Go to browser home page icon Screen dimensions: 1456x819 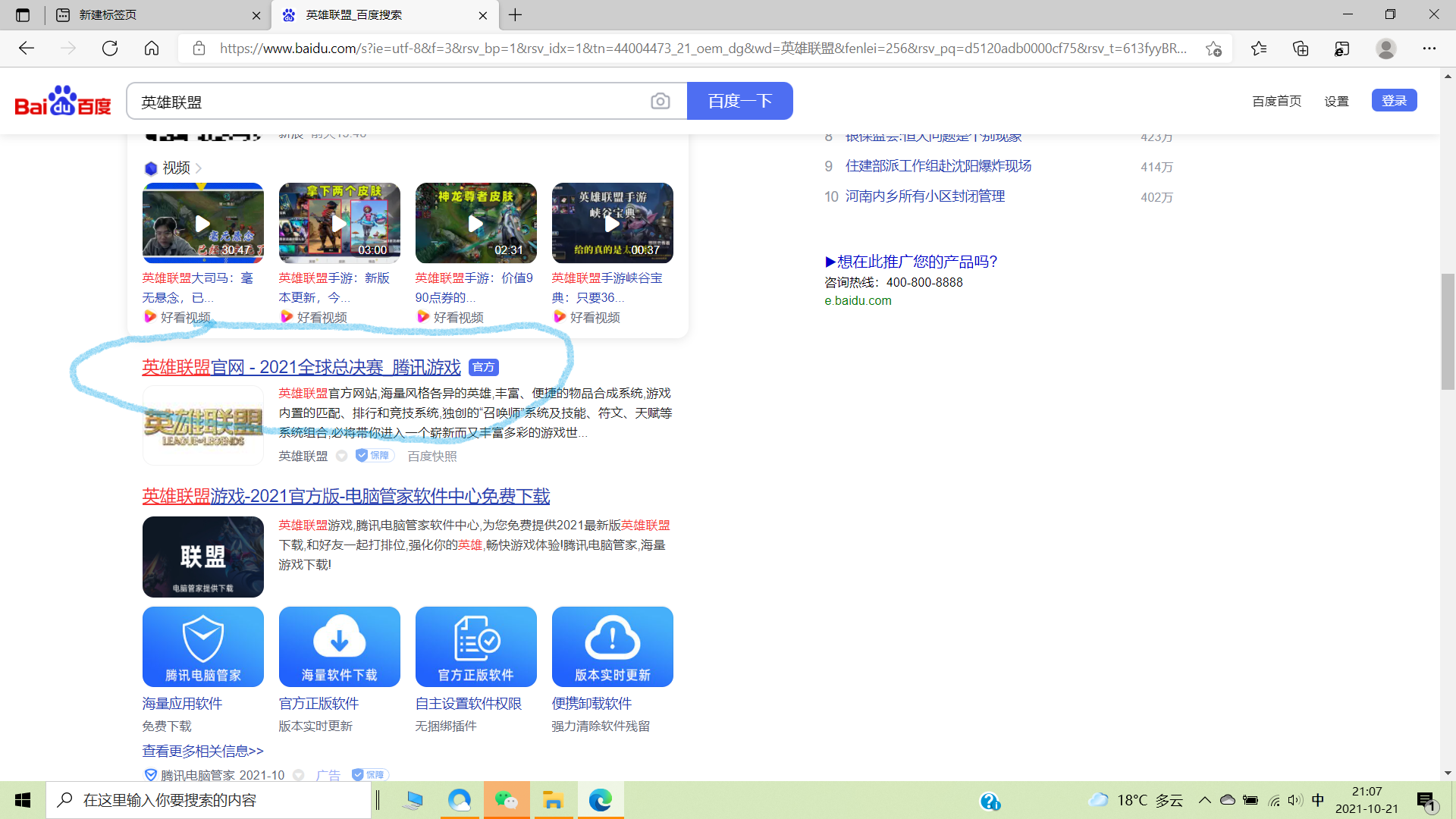152,49
